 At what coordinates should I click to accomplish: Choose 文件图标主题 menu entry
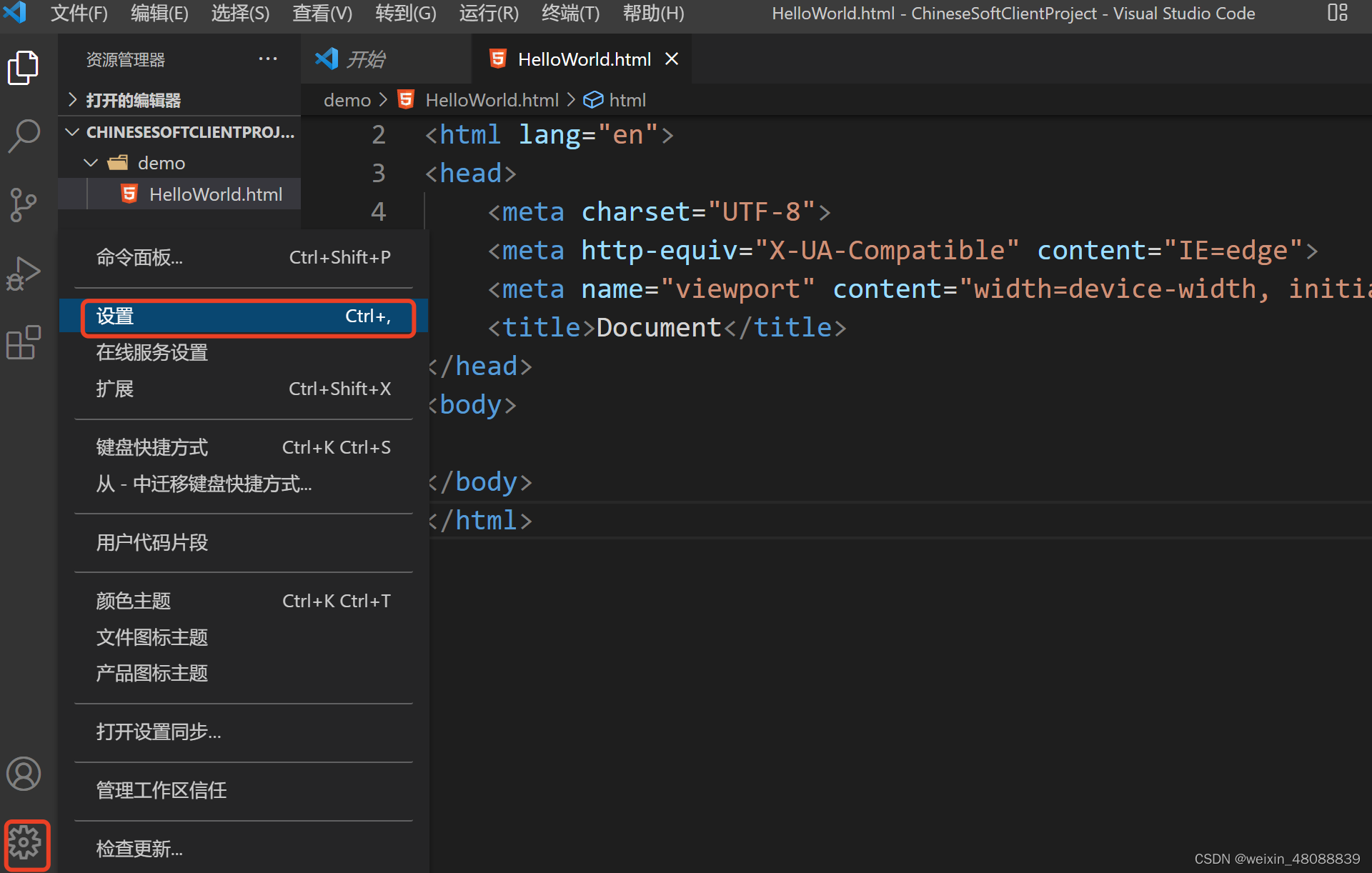click(x=244, y=637)
